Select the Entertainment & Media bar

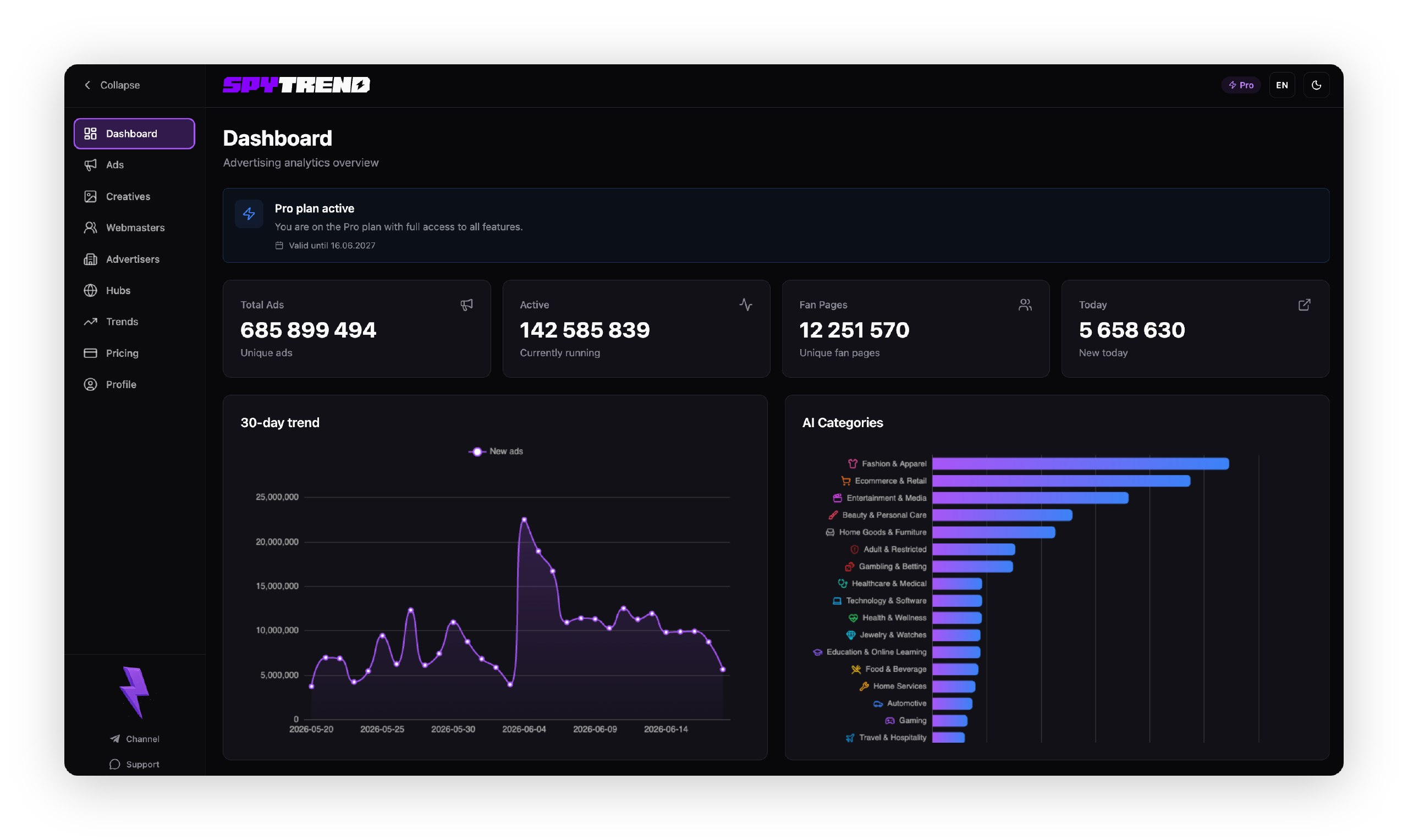click(1030, 498)
